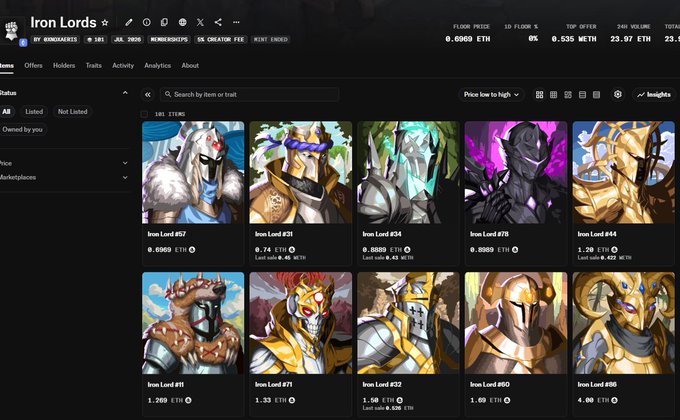The width and height of the screenshot is (680, 420).
Task: Open the Items tab
Action: [7, 66]
